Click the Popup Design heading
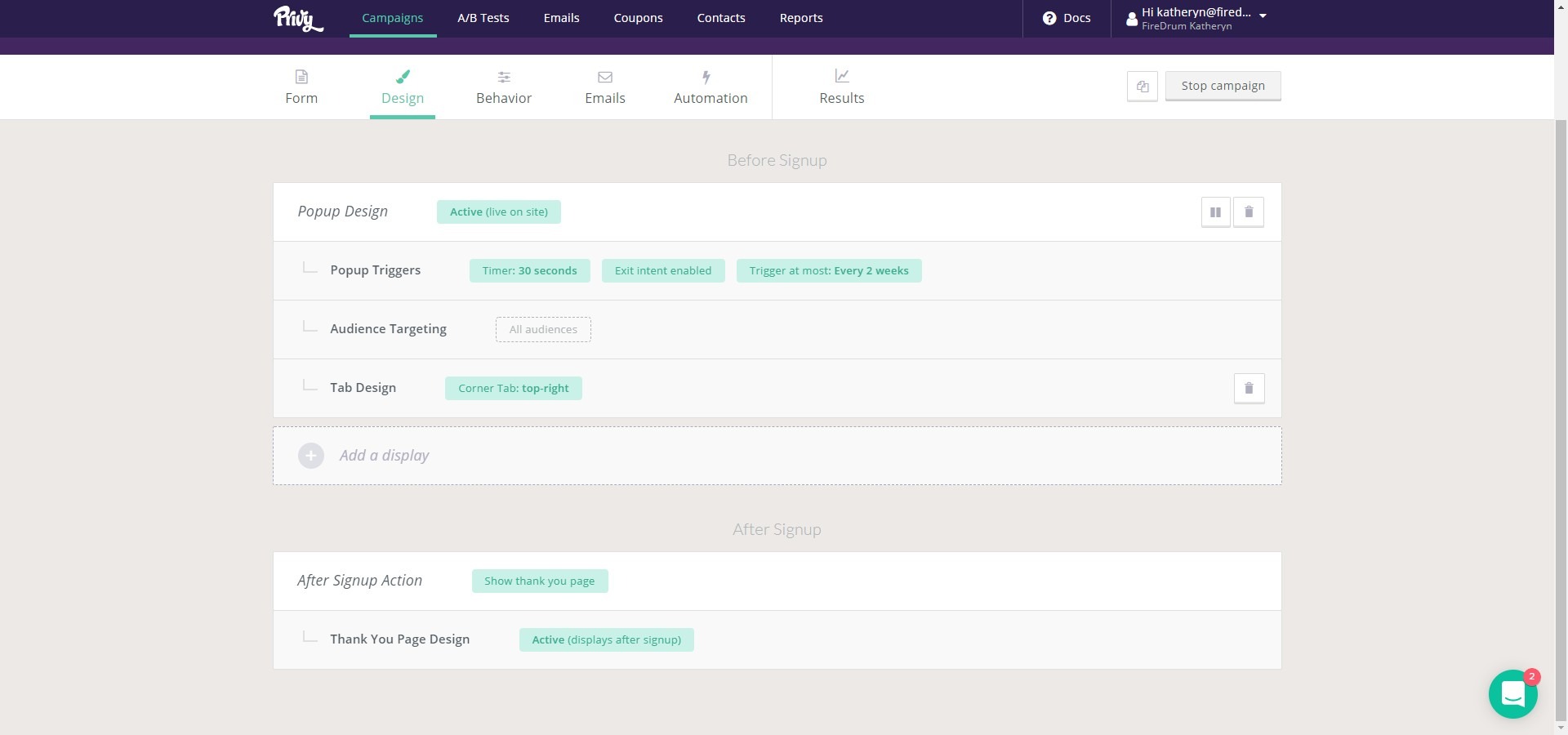 tap(343, 212)
